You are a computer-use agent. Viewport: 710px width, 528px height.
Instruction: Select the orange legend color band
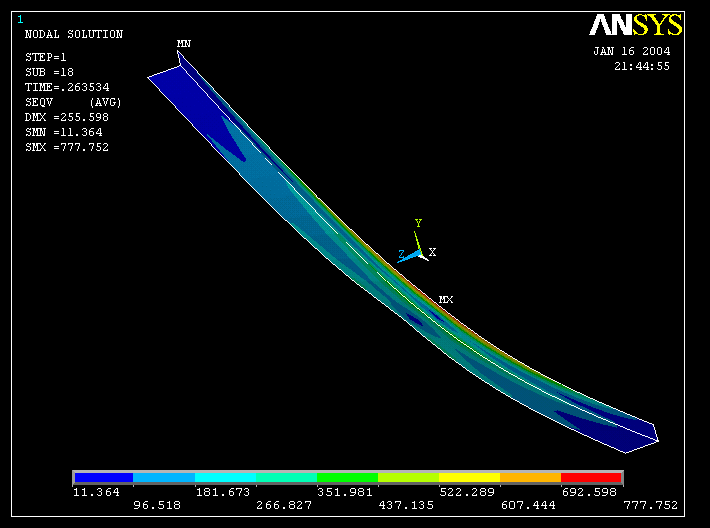(530, 478)
